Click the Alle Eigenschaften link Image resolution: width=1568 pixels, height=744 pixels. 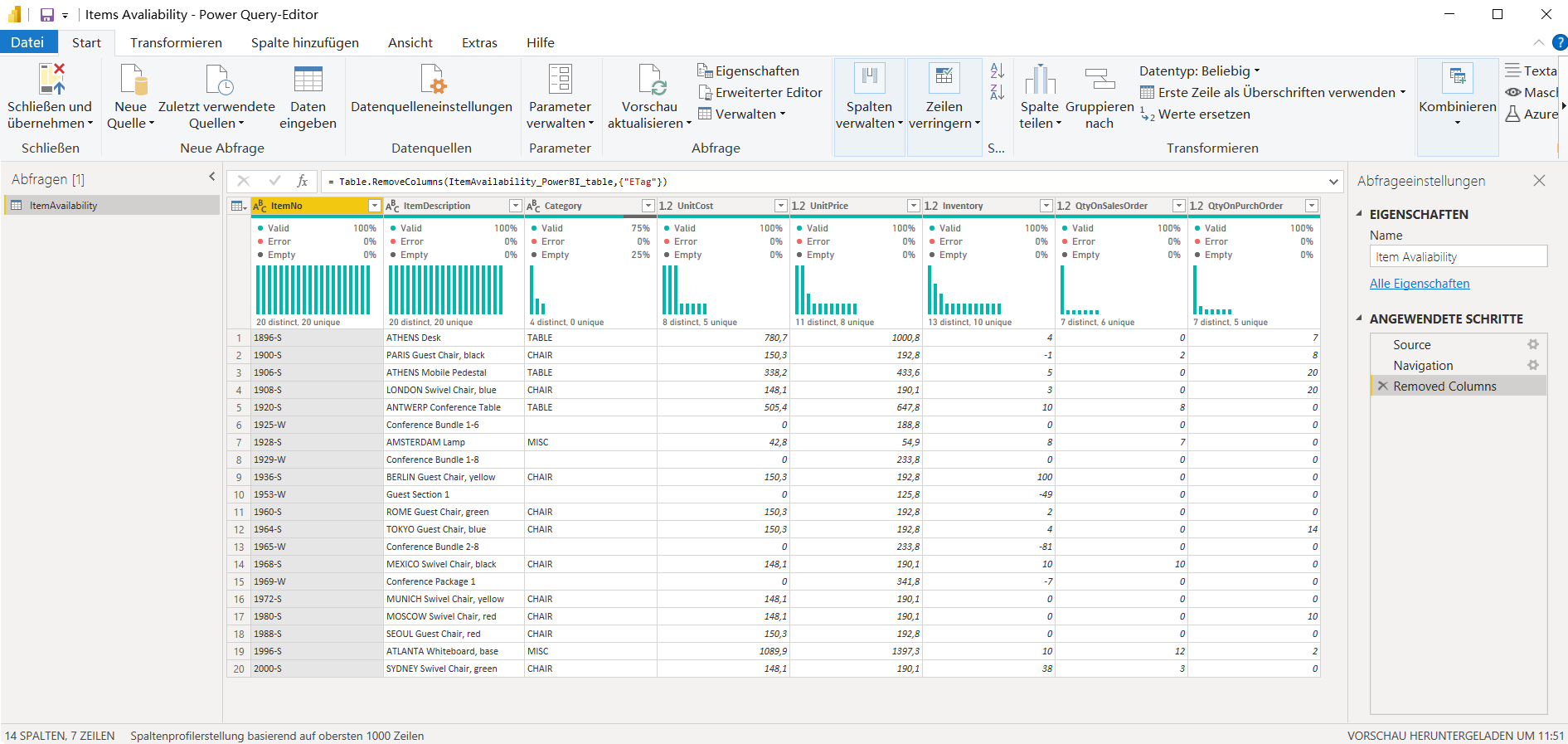(x=1419, y=284)
